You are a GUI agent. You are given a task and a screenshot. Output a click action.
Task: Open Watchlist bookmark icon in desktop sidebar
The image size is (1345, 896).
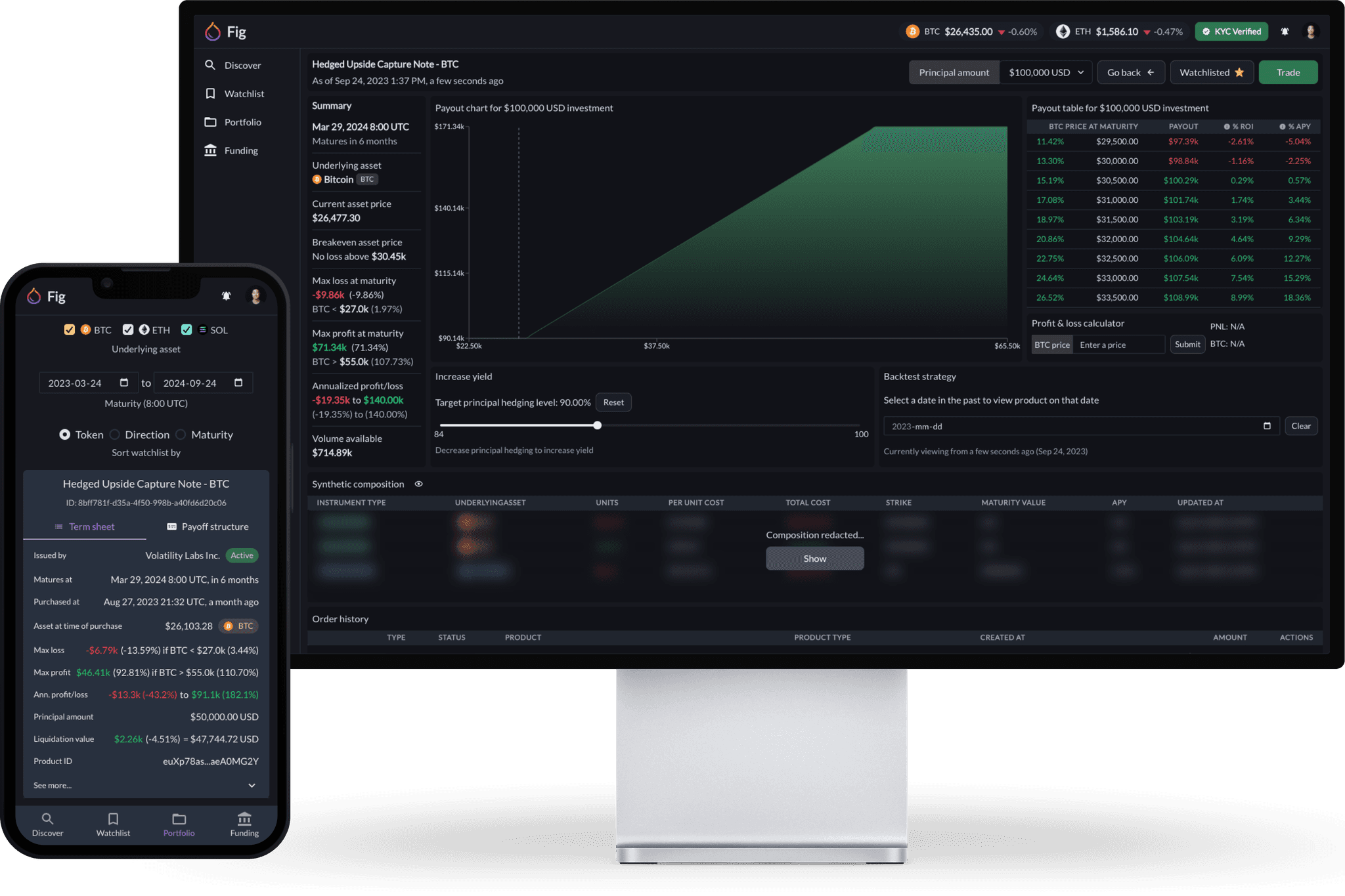tap(210, 94)
